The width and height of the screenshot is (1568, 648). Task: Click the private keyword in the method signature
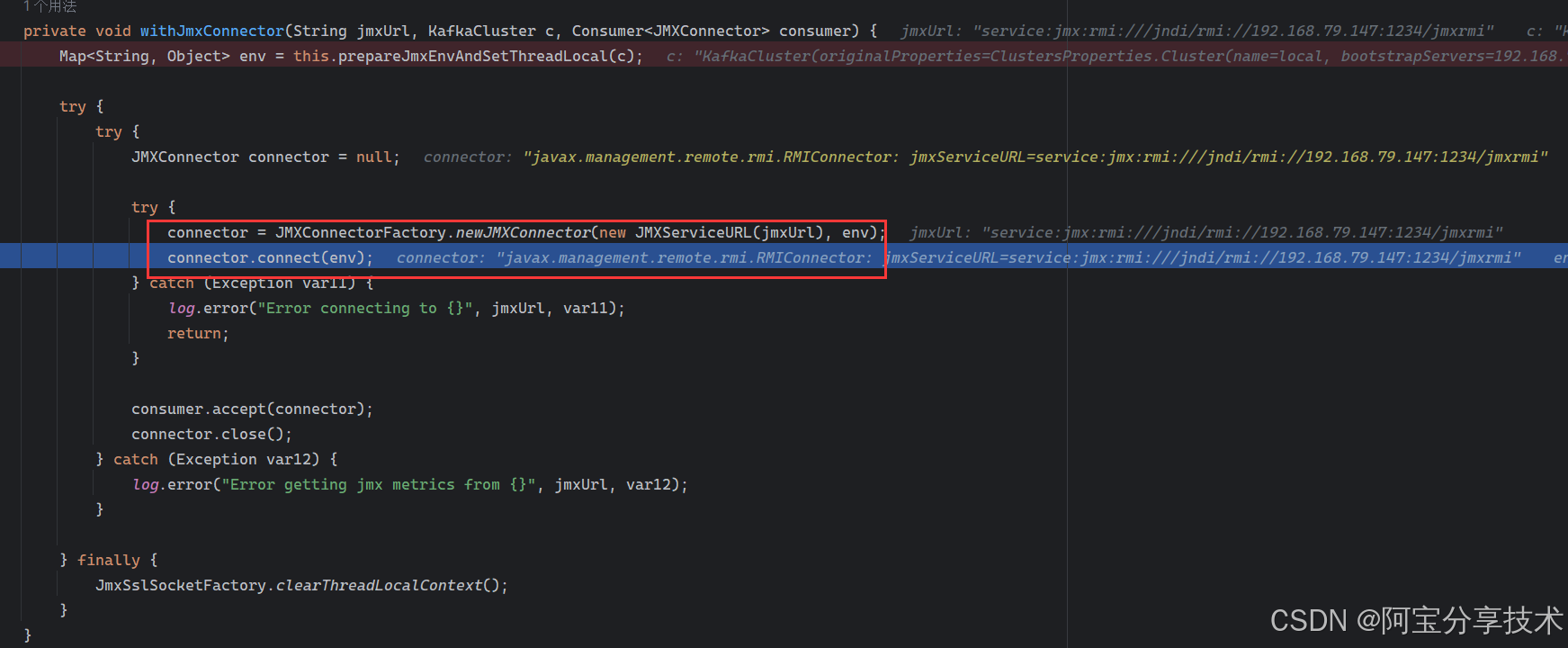[55, 31]
